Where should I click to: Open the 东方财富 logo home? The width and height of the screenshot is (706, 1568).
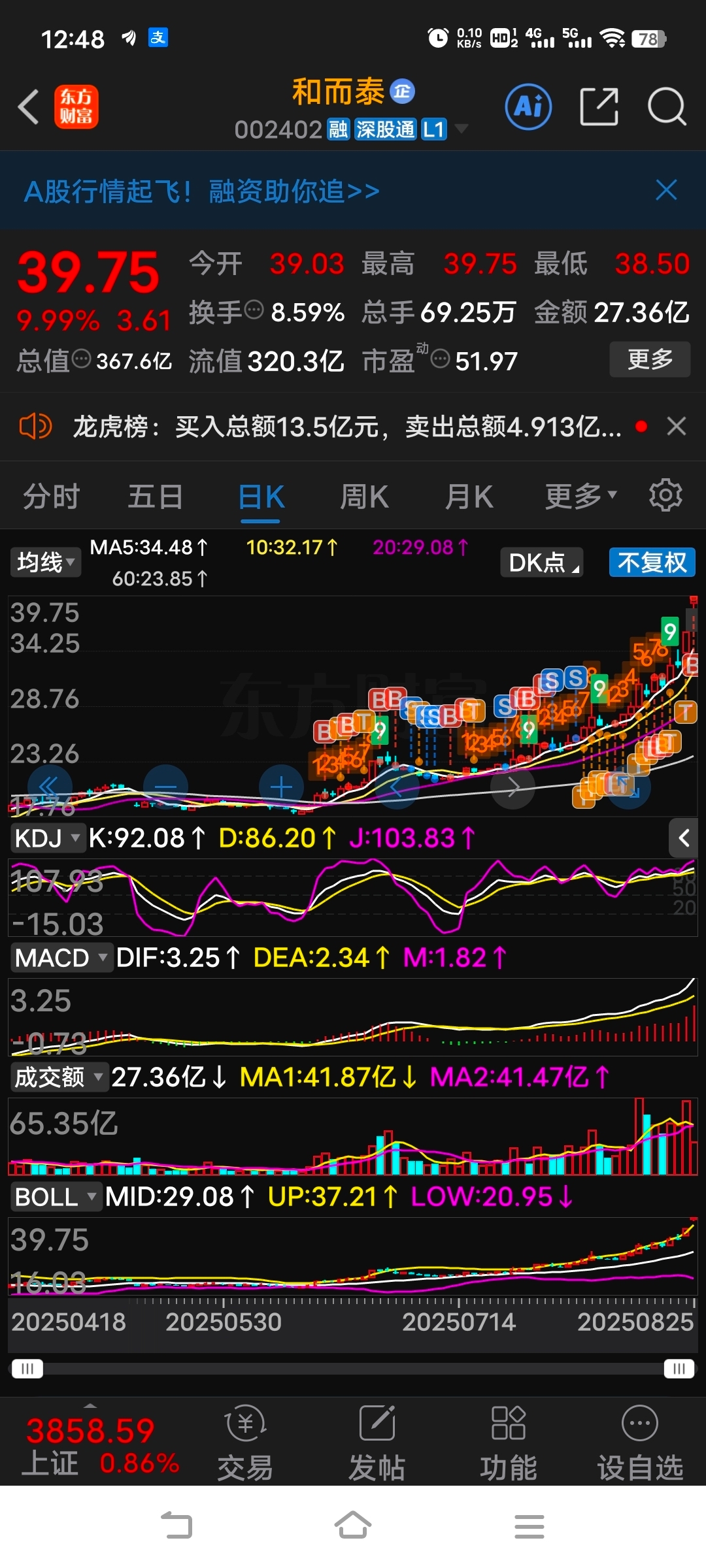[x=76, y=107]
